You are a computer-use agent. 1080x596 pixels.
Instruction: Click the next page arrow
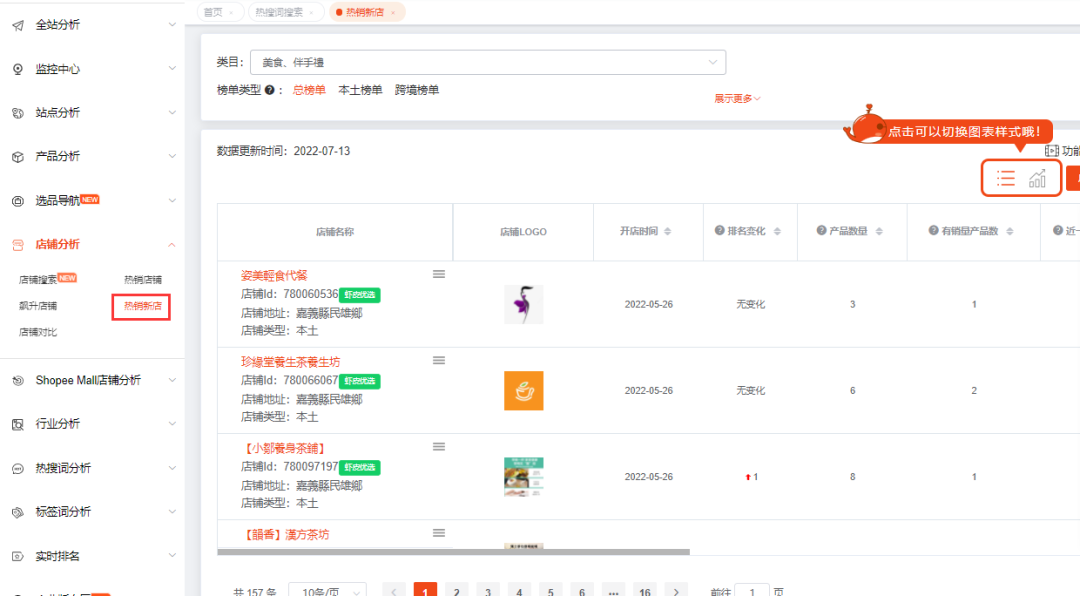676,591
